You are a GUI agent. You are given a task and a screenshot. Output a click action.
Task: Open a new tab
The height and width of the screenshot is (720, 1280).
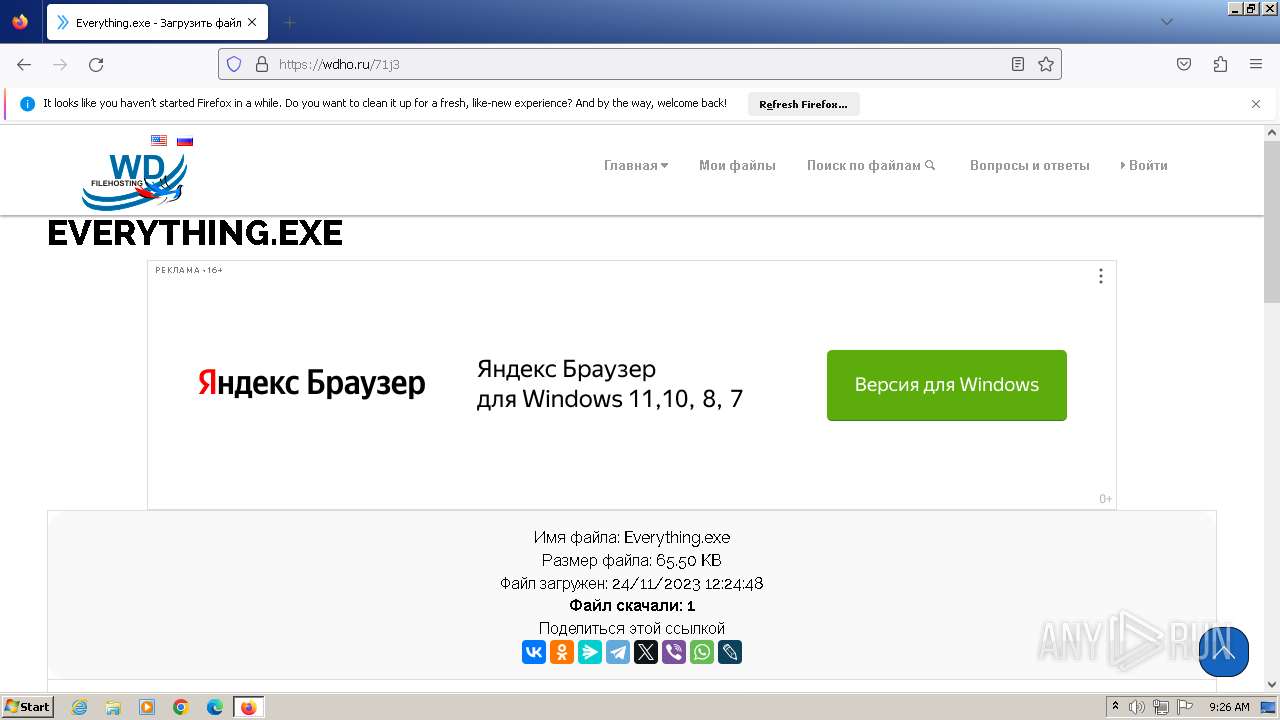click(289, 22)
